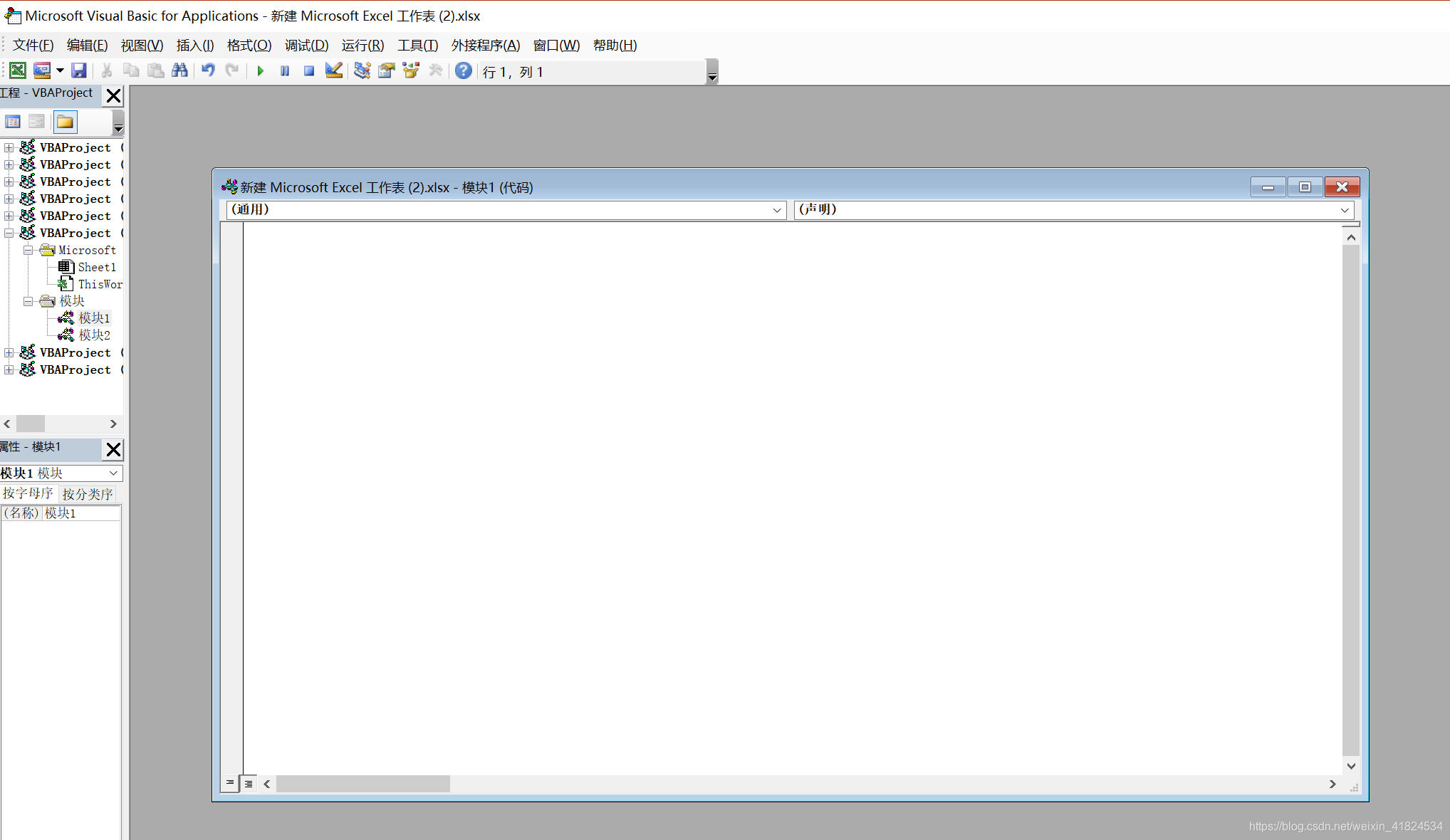Click View Microsoft Excel icon
This screenshot has width=1450, height=840.
point(17,70)
